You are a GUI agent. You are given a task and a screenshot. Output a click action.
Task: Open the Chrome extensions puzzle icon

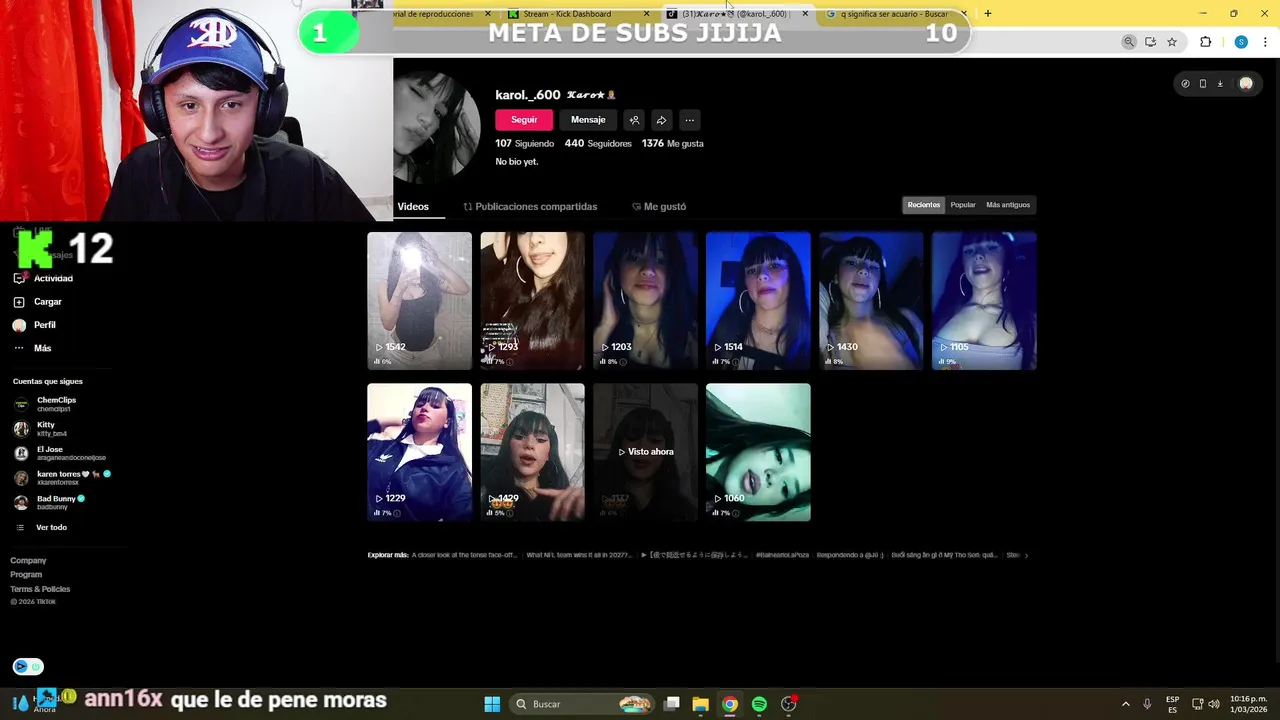point(1205,42)
